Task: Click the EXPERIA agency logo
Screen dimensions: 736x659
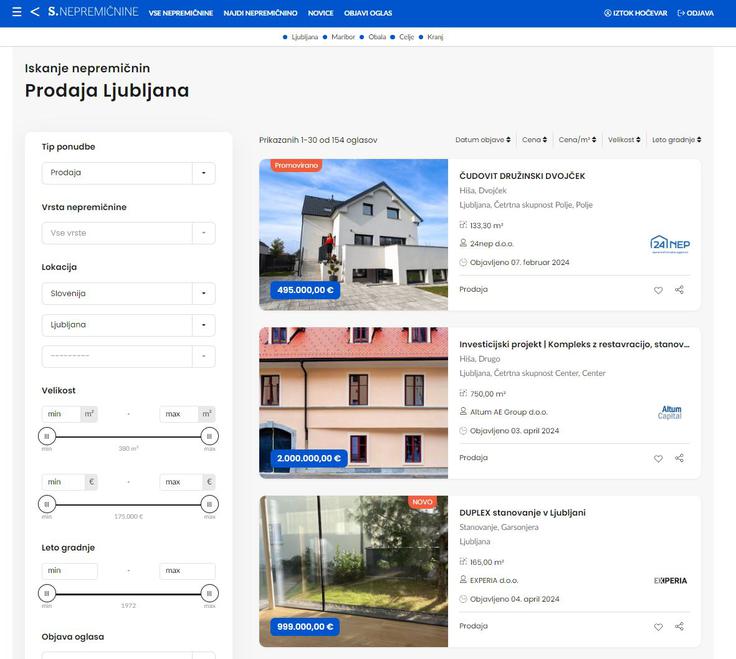Action: coord(670,581)
